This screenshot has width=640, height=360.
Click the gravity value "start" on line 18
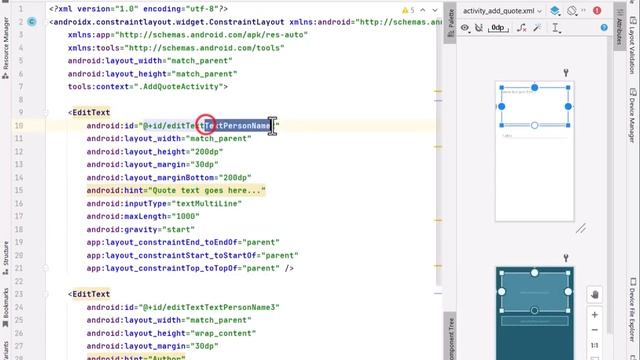point(178,229)
